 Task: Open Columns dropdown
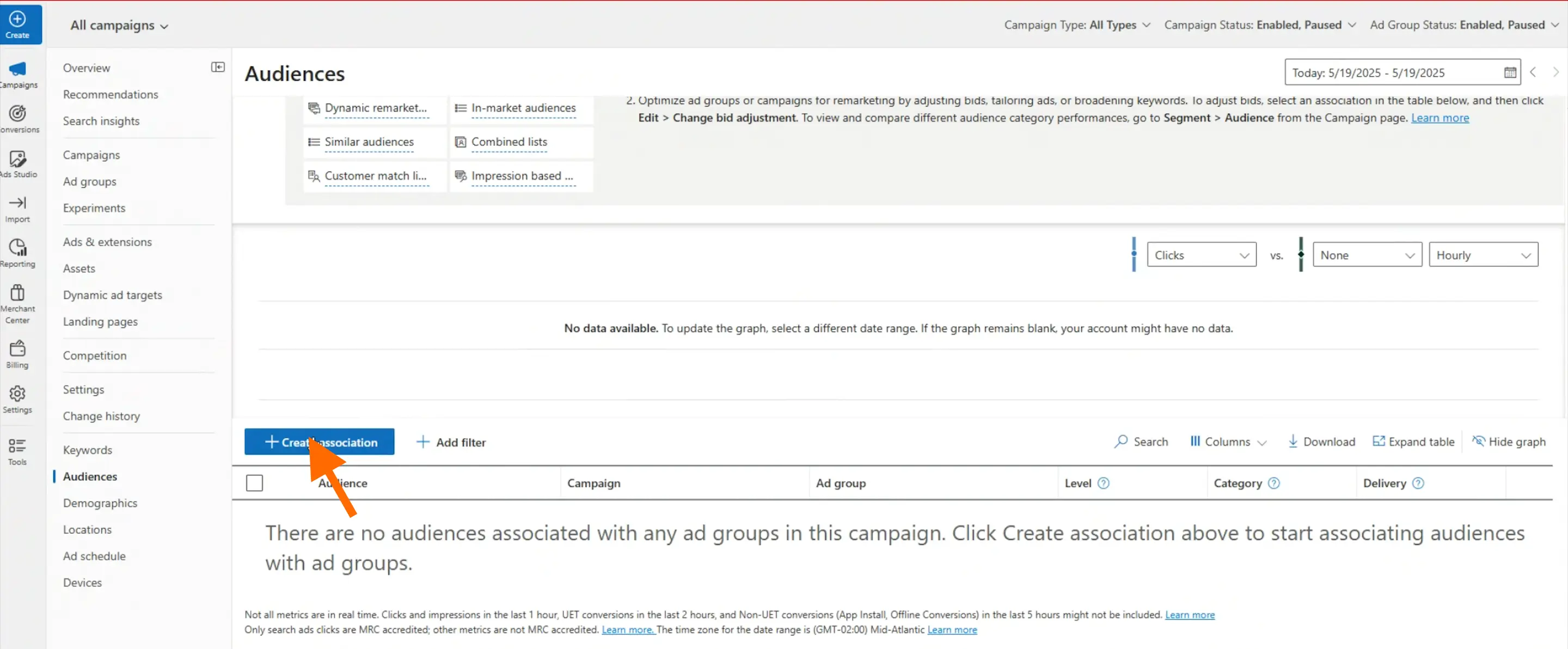tap(1228, 442)
